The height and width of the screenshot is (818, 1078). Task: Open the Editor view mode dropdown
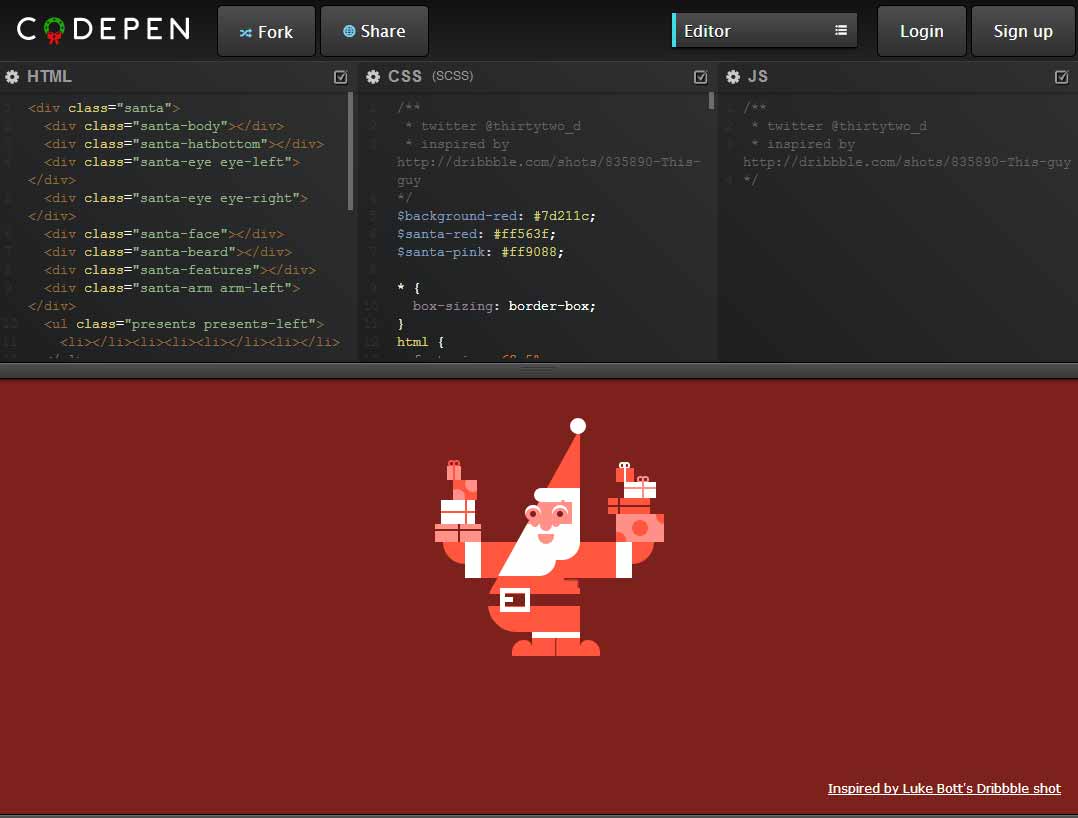[x=764, y=30]
